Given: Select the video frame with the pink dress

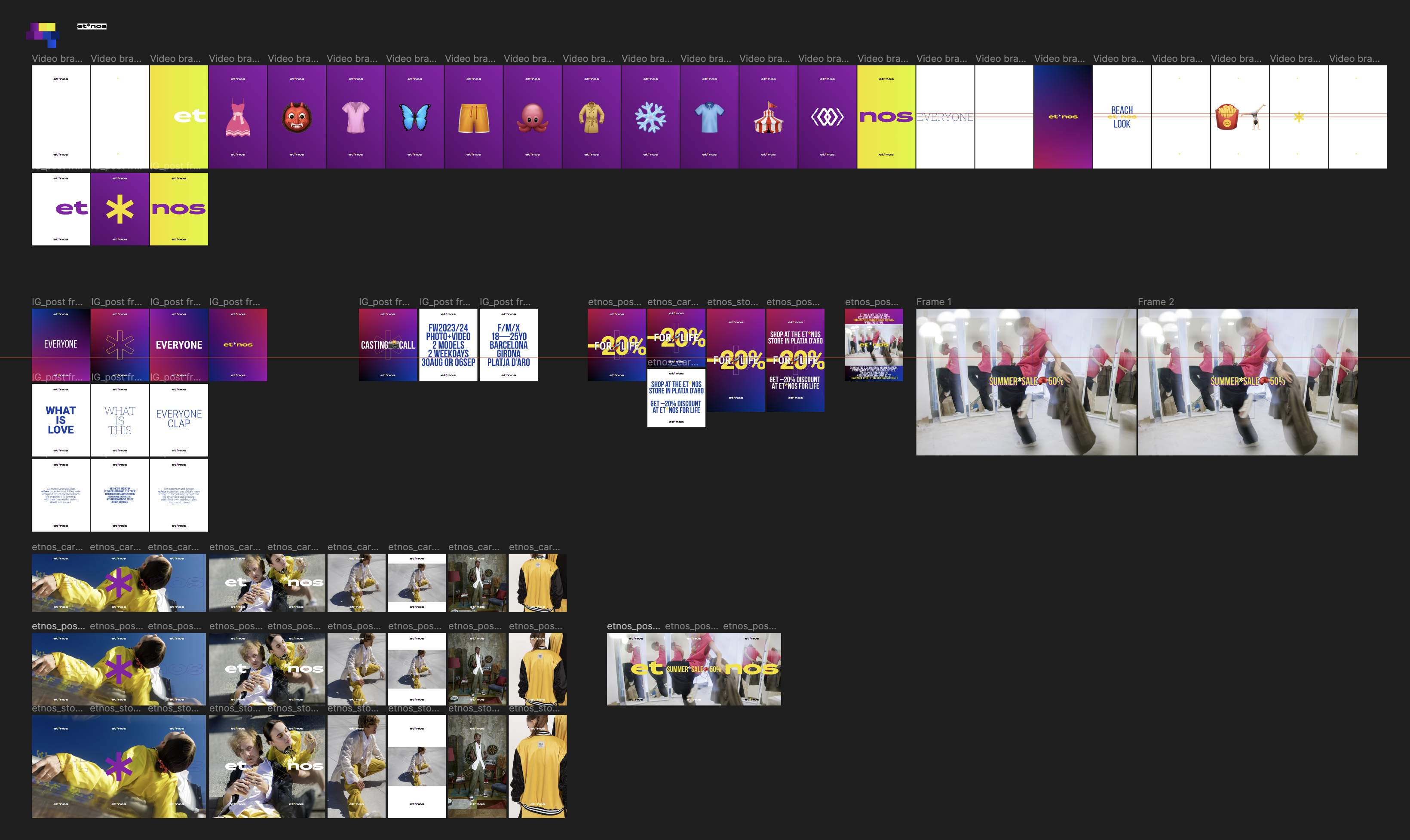Looking at the screenshot, I should (238, 116).
